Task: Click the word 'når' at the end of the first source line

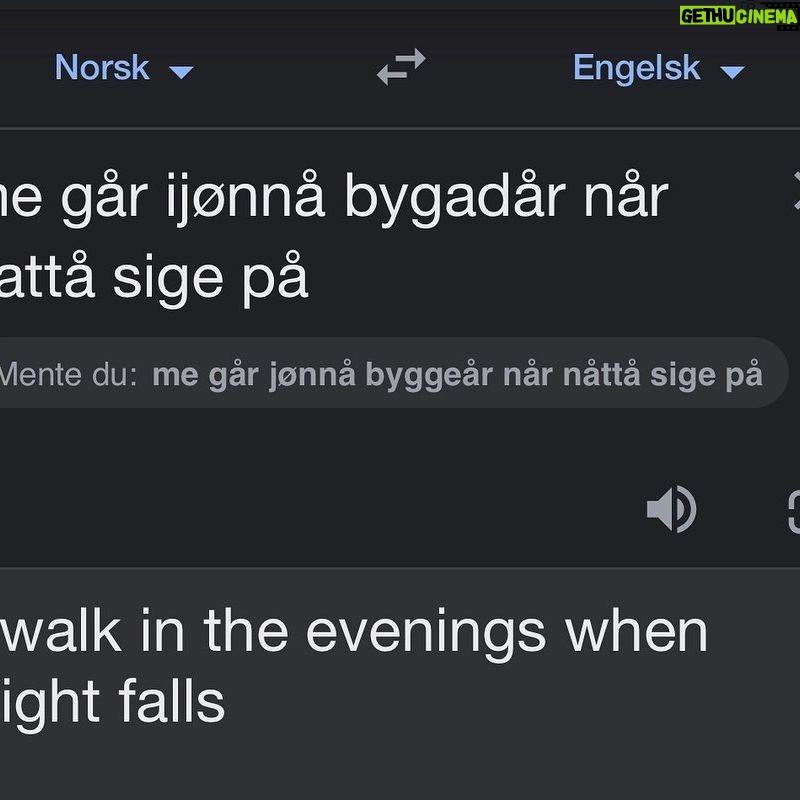Action: click(626, 196)
